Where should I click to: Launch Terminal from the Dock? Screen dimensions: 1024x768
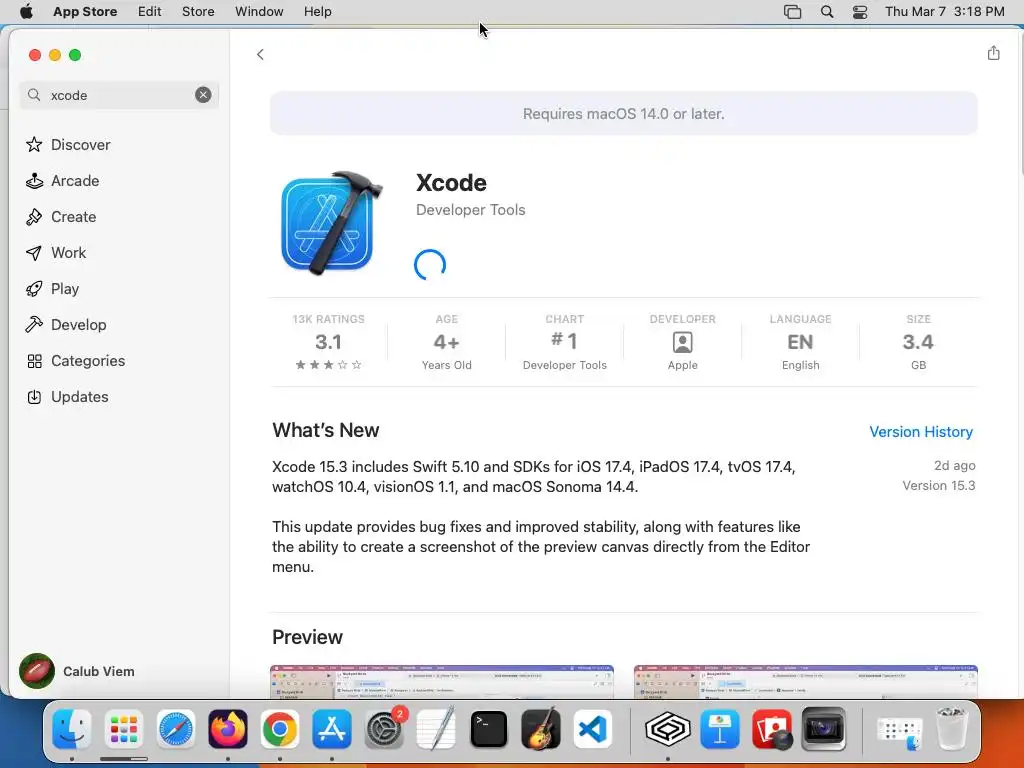coord(488,728)
